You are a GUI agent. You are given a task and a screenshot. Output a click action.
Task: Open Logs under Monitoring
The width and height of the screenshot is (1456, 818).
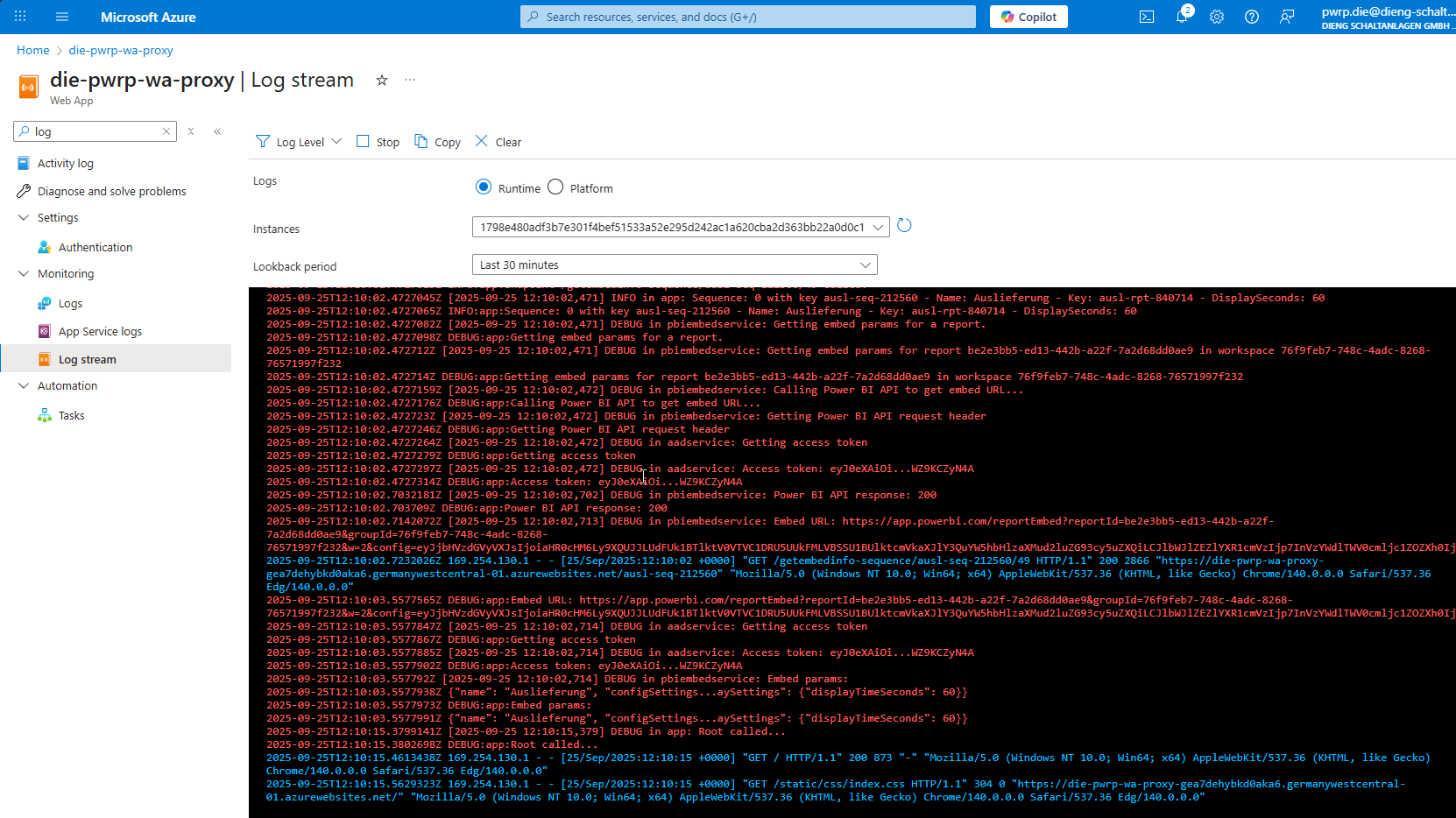(x=70, y=303)
